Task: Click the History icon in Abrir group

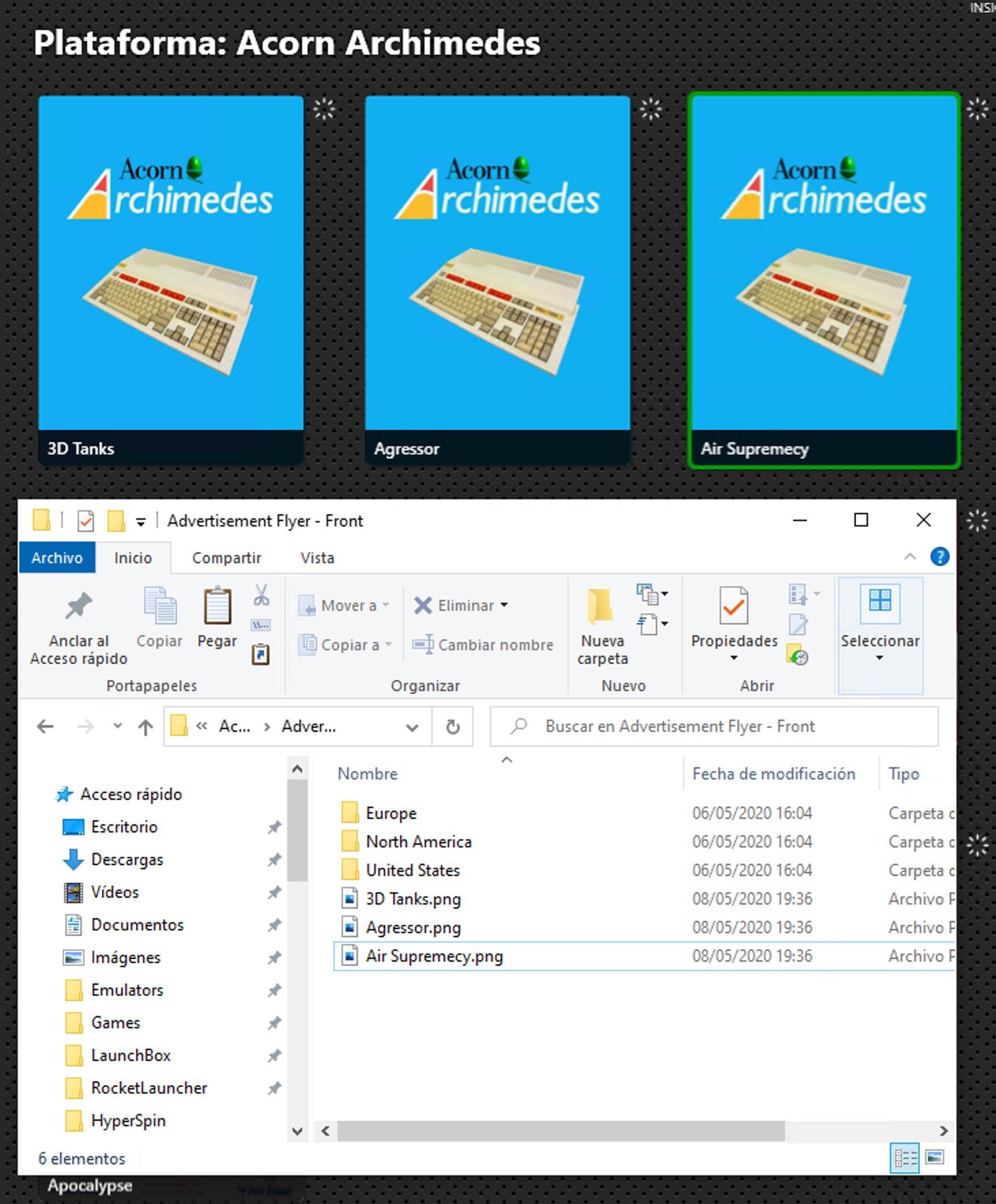Action: tap(797, 655)
